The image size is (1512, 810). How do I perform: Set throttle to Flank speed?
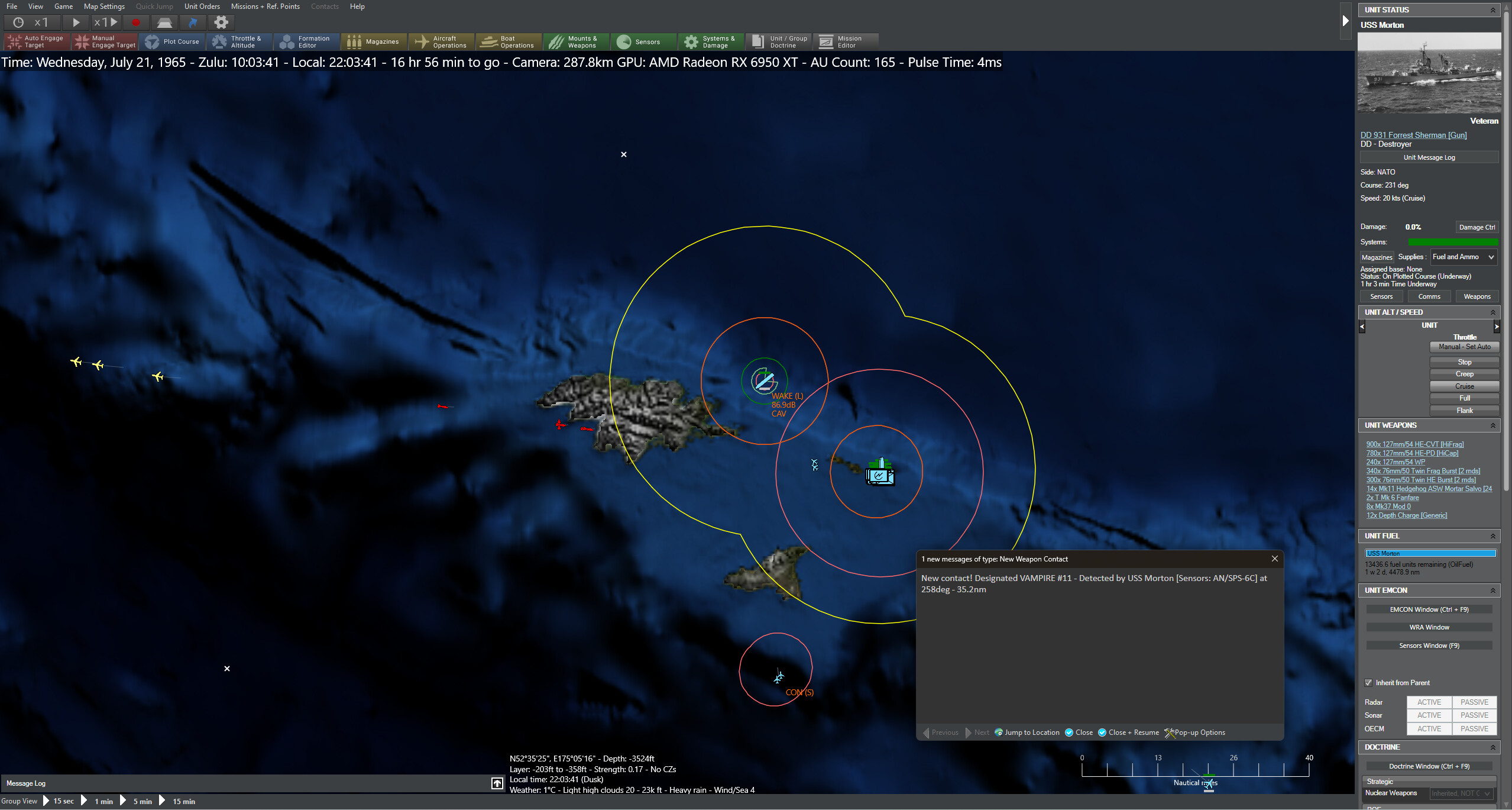[x=1465, y=410]
